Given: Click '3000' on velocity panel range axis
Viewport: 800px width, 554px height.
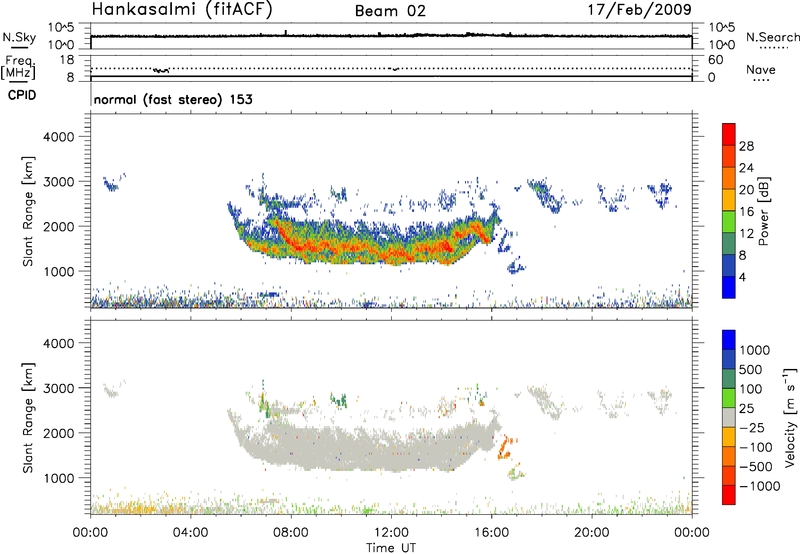Looking at the screenshot, I should 59,388.
